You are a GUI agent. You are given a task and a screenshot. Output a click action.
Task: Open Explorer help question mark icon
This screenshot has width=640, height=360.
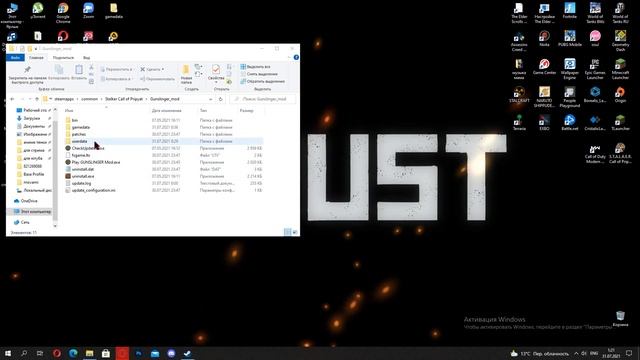[x=296, y=58]
